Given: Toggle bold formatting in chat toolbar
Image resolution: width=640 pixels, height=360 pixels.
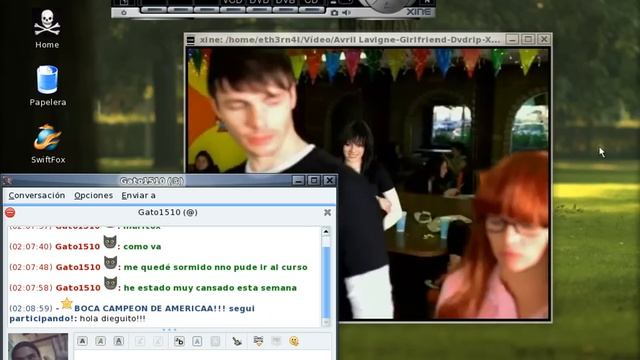Looking at the screenshot, I should (x=82, y=341).
